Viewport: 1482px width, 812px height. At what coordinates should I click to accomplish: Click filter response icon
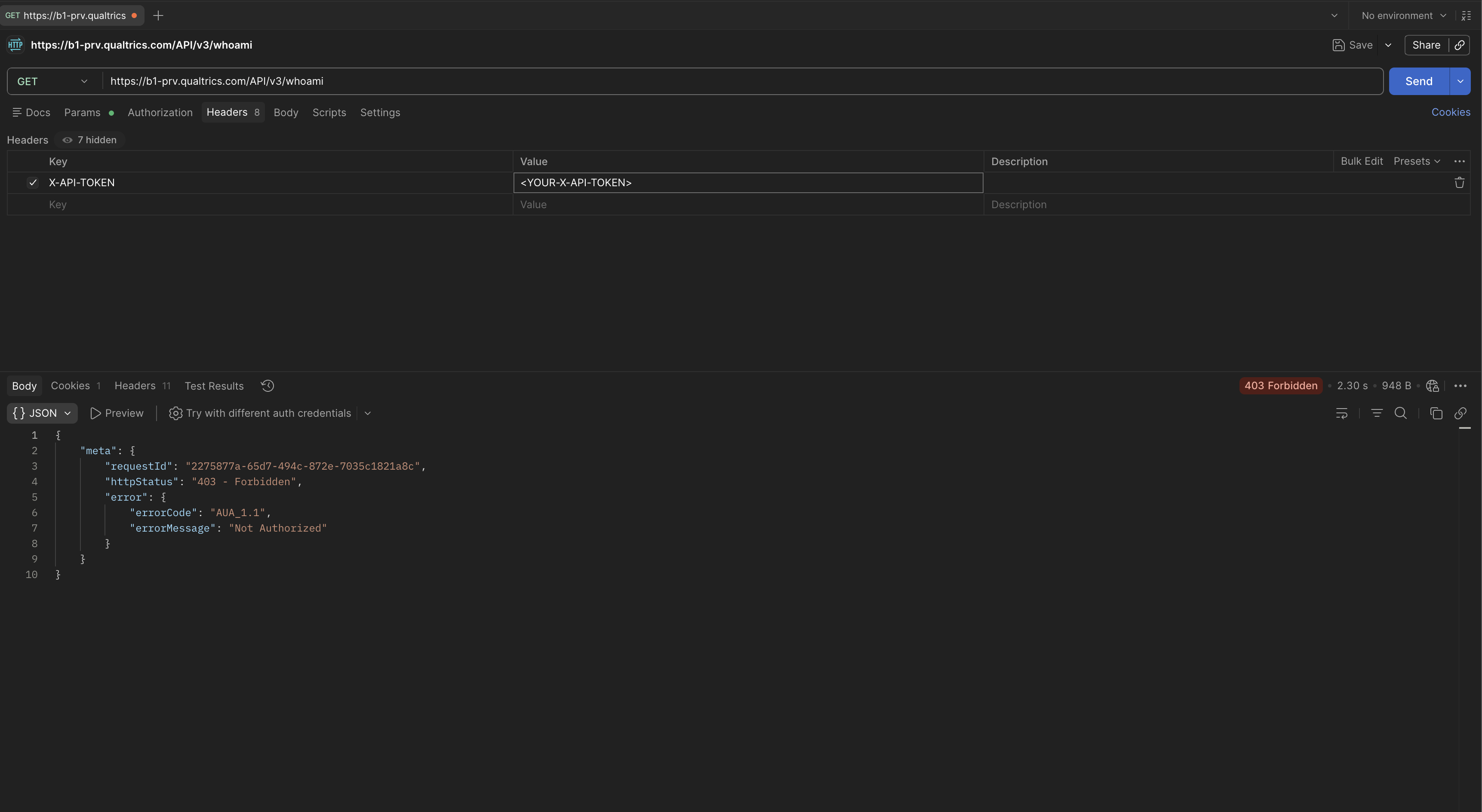(x=1377, y=413)
